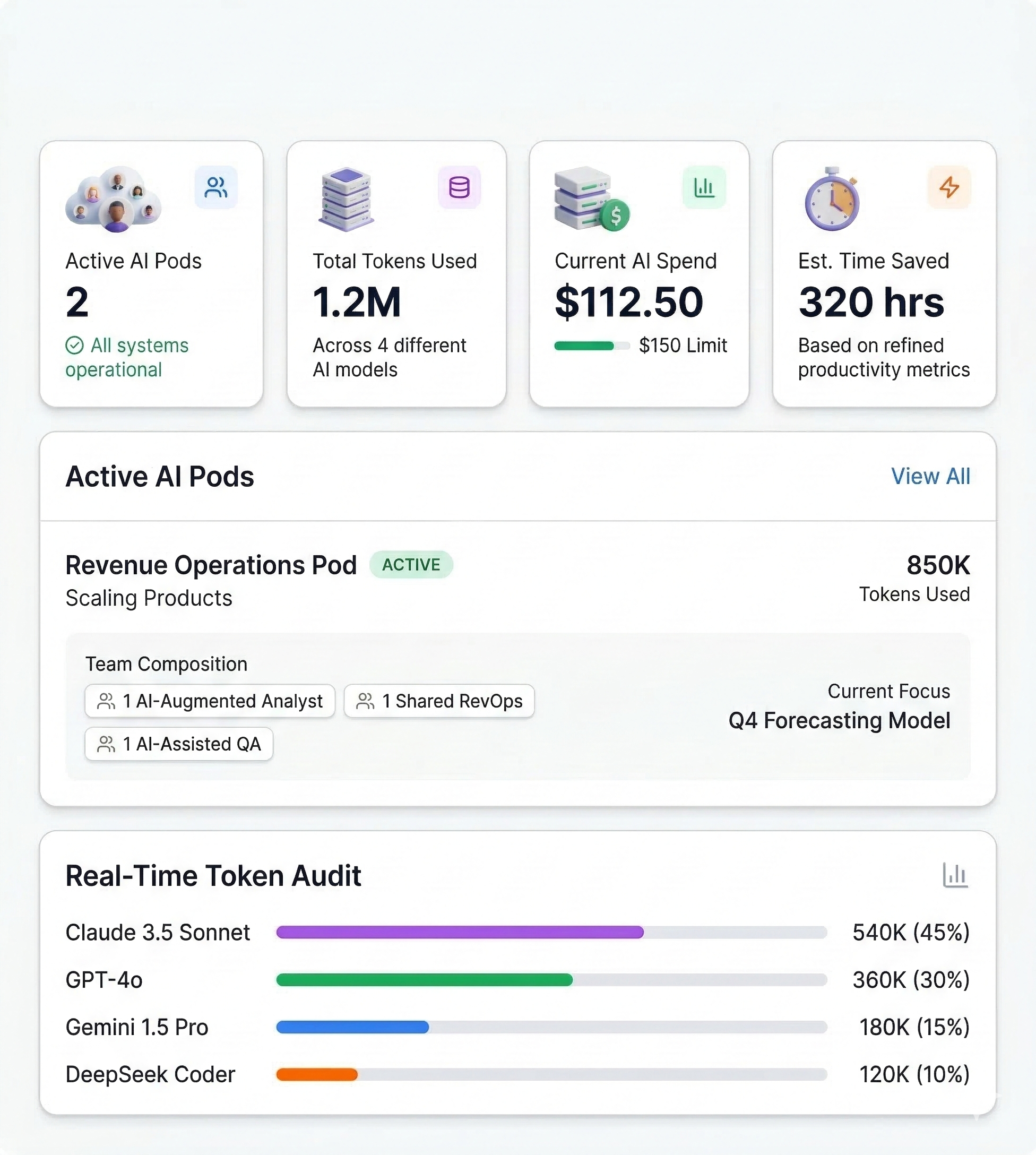This screenshot has width=1036, height=1155.
Task: Click the blue users icon badge
Action: 215,187
